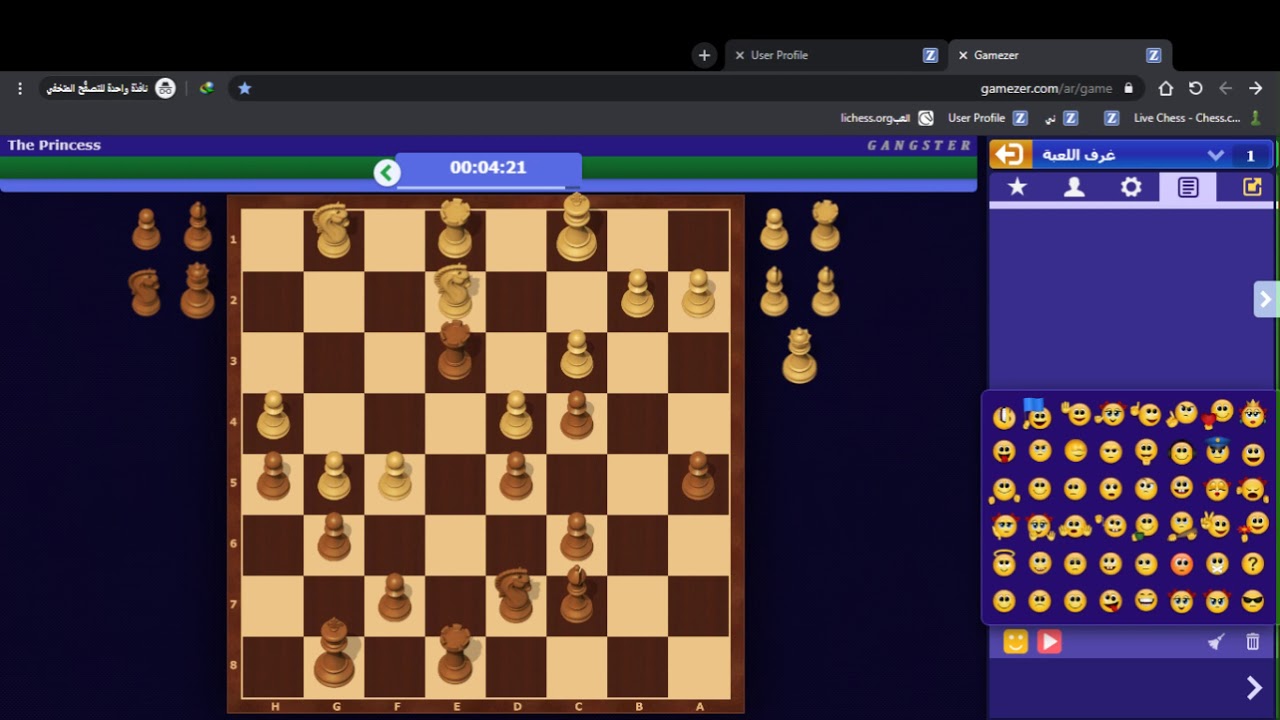Select the white king at the top
Viewport: 1280px width, 720px height.
coord(576,228)
